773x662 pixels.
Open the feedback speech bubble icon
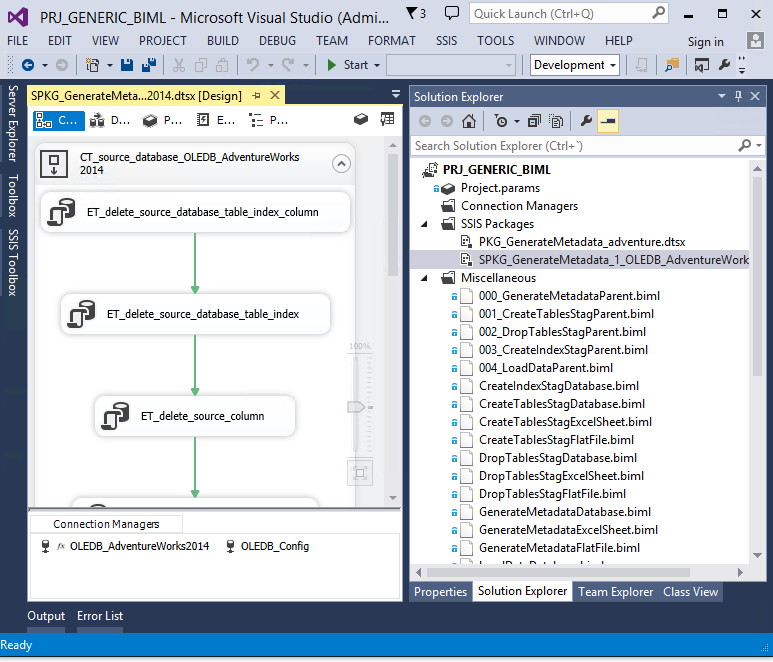[452, 13]
